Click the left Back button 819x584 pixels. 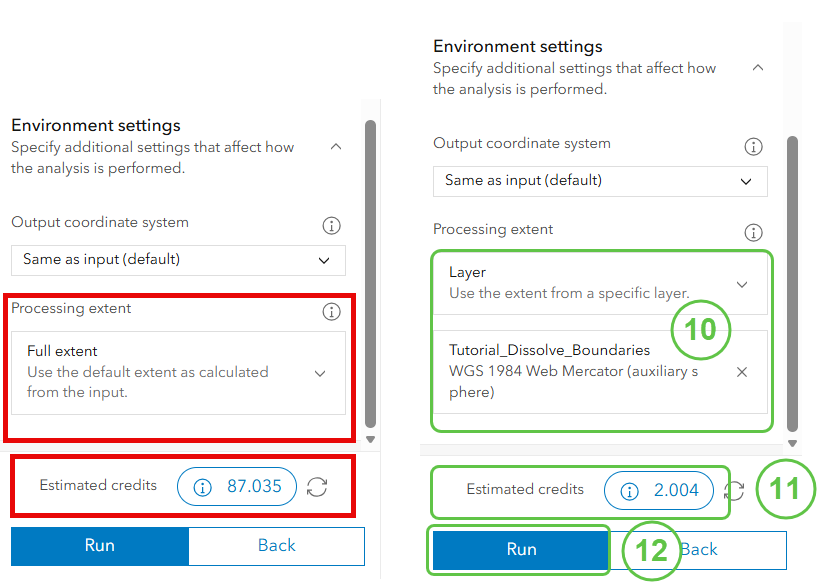pos(276,546)
